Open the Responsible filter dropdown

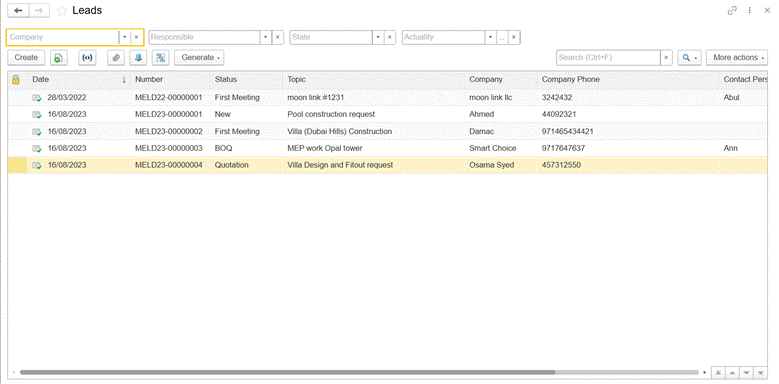click(266, 37)
